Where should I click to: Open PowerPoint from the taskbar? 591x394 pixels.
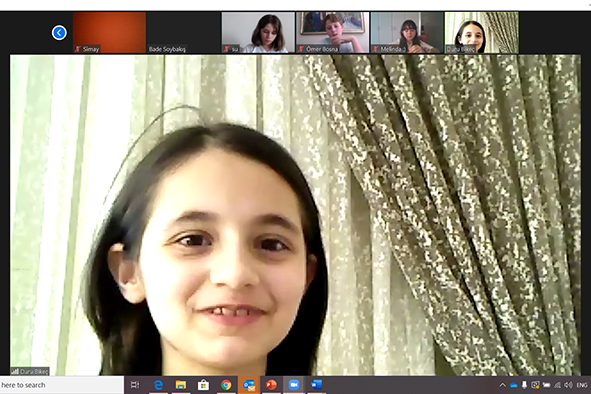click(x=271, y=385)
